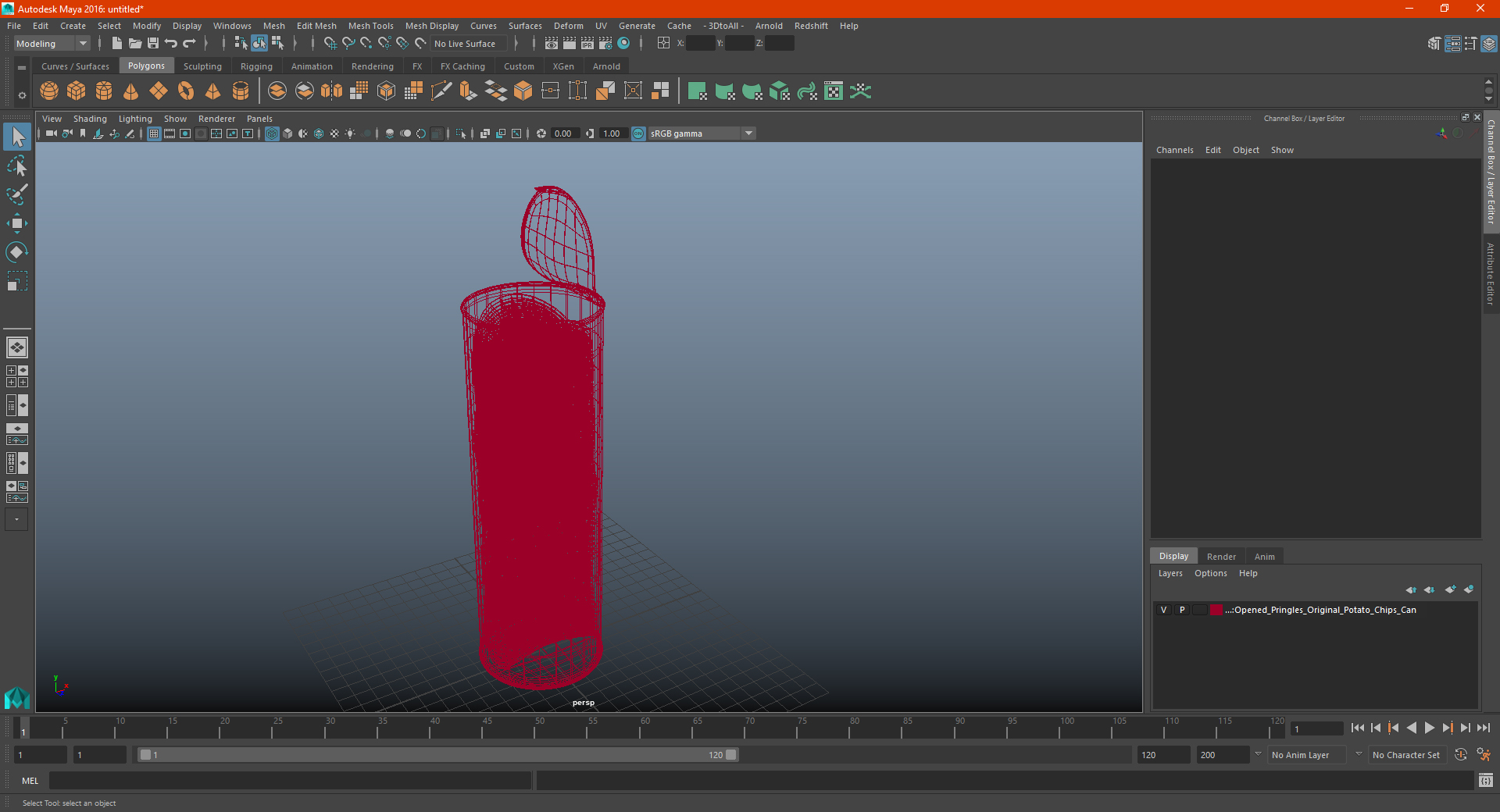
Task: Toggle color management ON button
Action: click(x=638, y=134)
